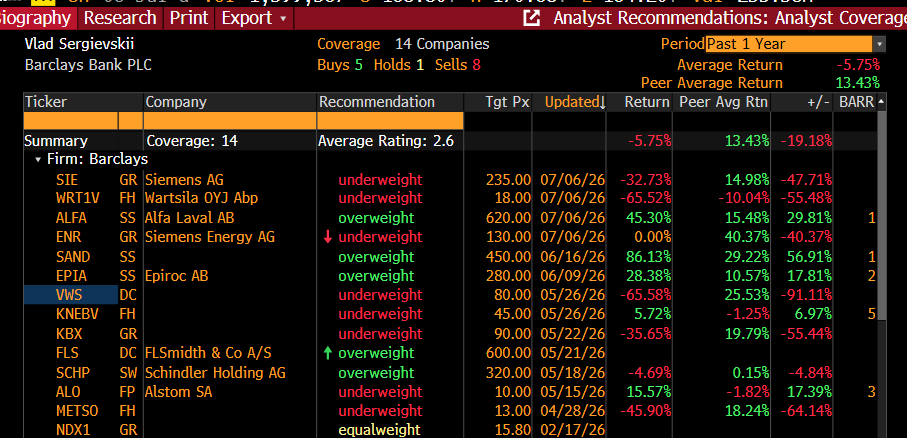Sort by the BARR column header

856,102
